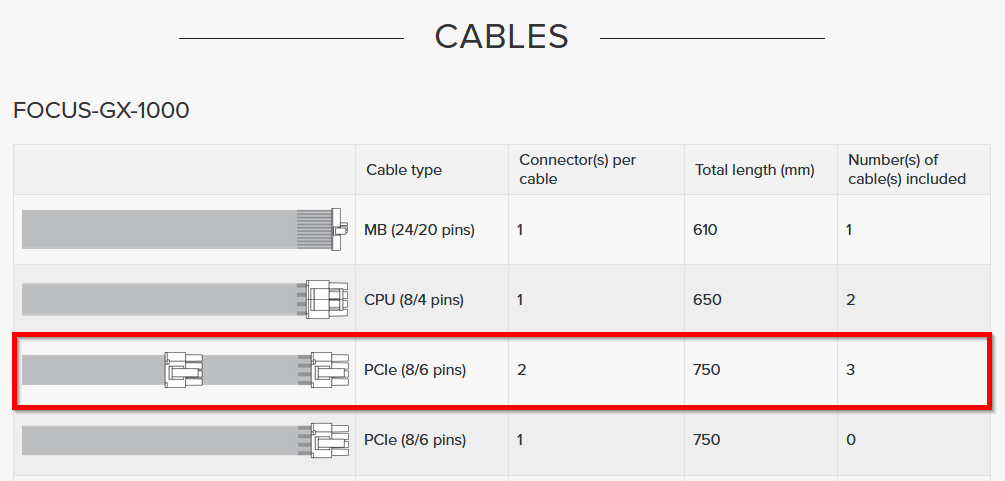This screenshot has width=1005, height=481.
Task: Select the highlighted PCIe (8/6 pins) label
Action: (415, 370)
